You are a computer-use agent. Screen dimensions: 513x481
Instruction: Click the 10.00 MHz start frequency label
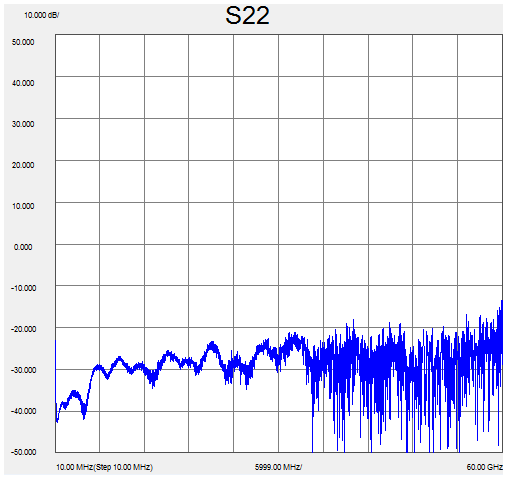click(x=74, y=467)
